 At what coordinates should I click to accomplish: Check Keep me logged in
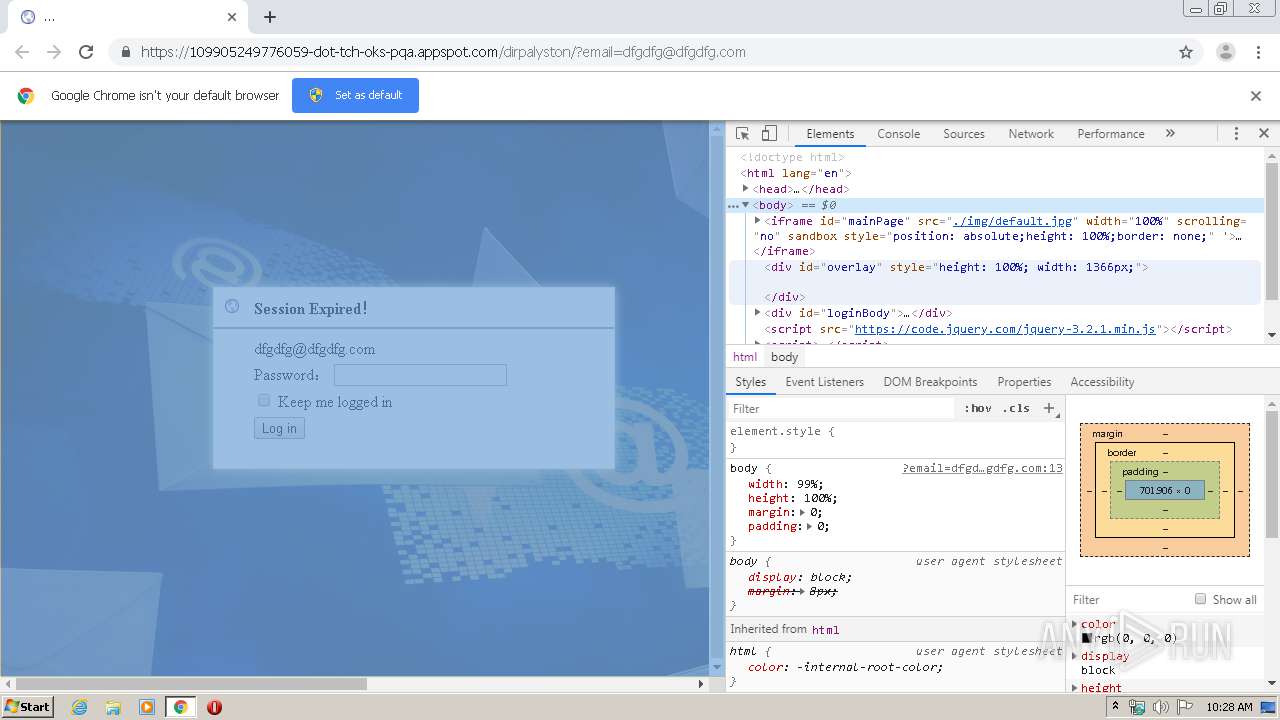pos(264,401)
